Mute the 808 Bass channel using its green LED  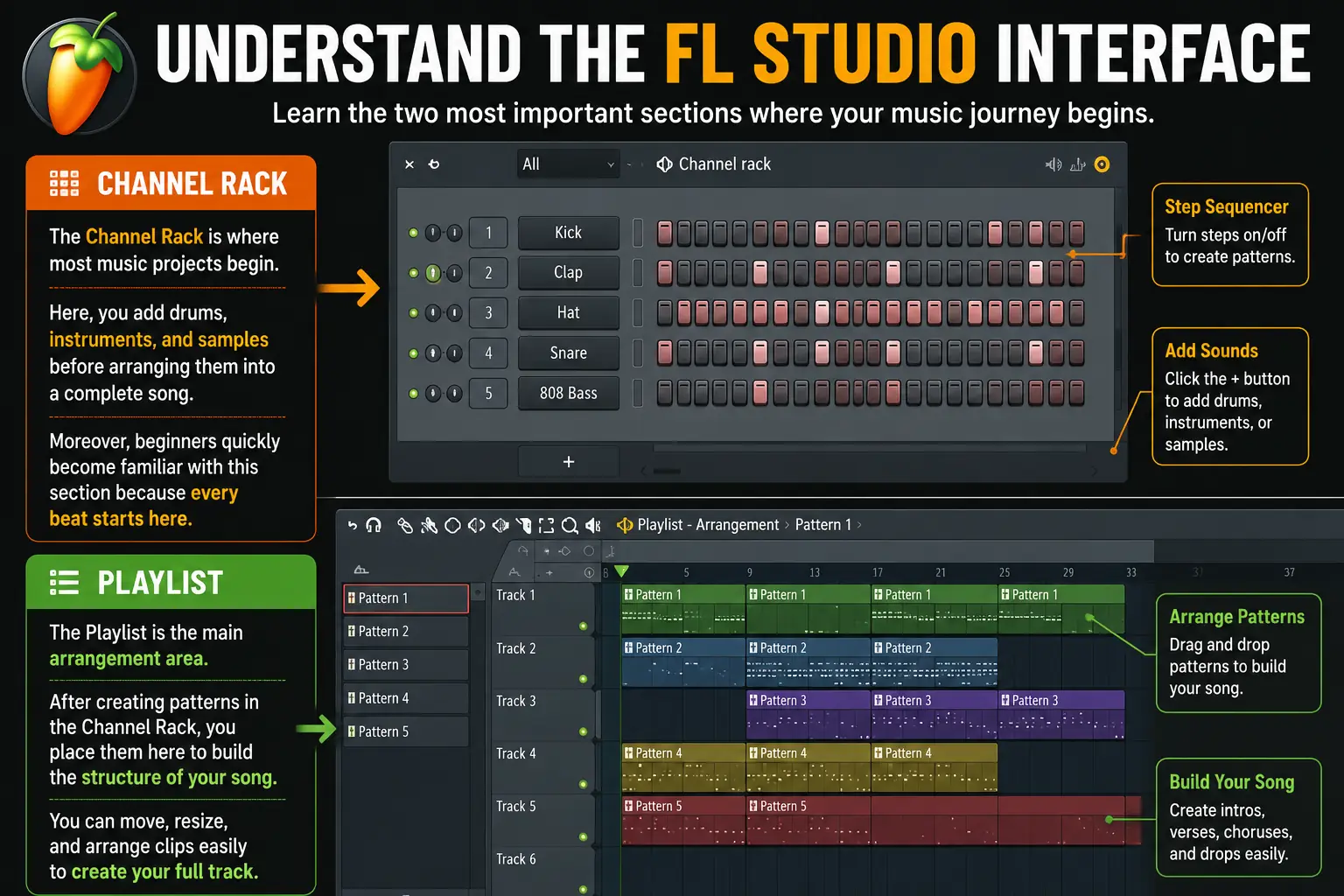413,394
